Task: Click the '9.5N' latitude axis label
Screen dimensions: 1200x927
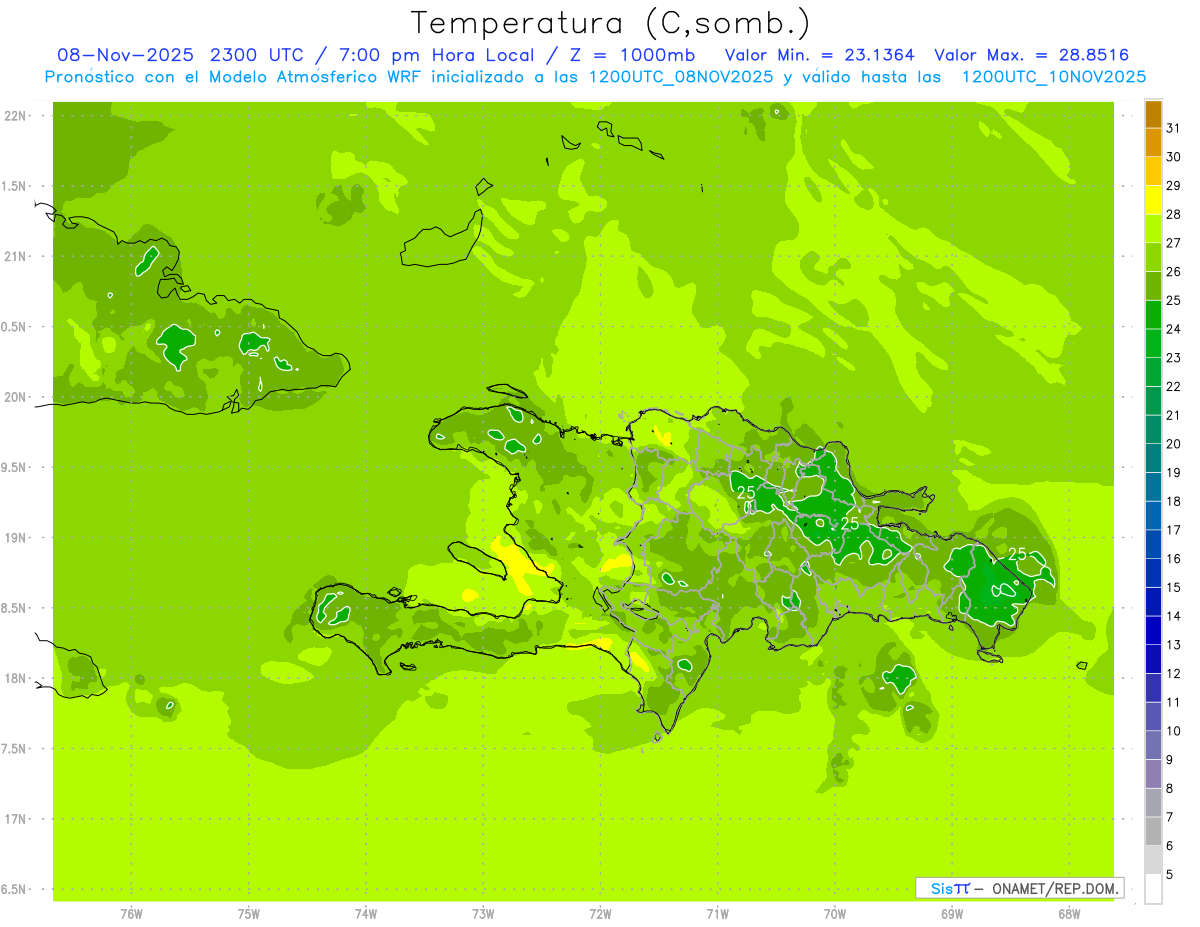Action: pos(16,467)
